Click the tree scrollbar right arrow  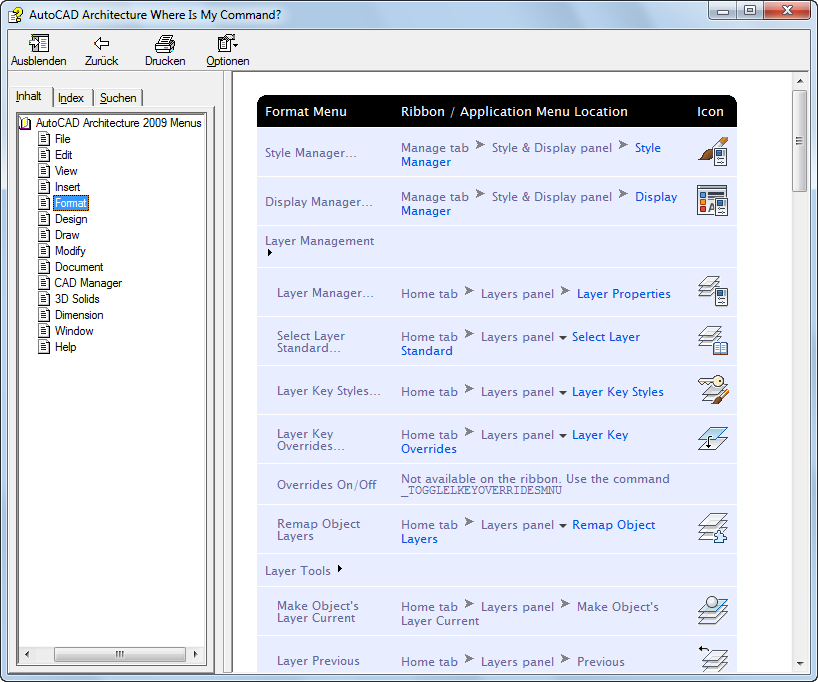(196, 654)
